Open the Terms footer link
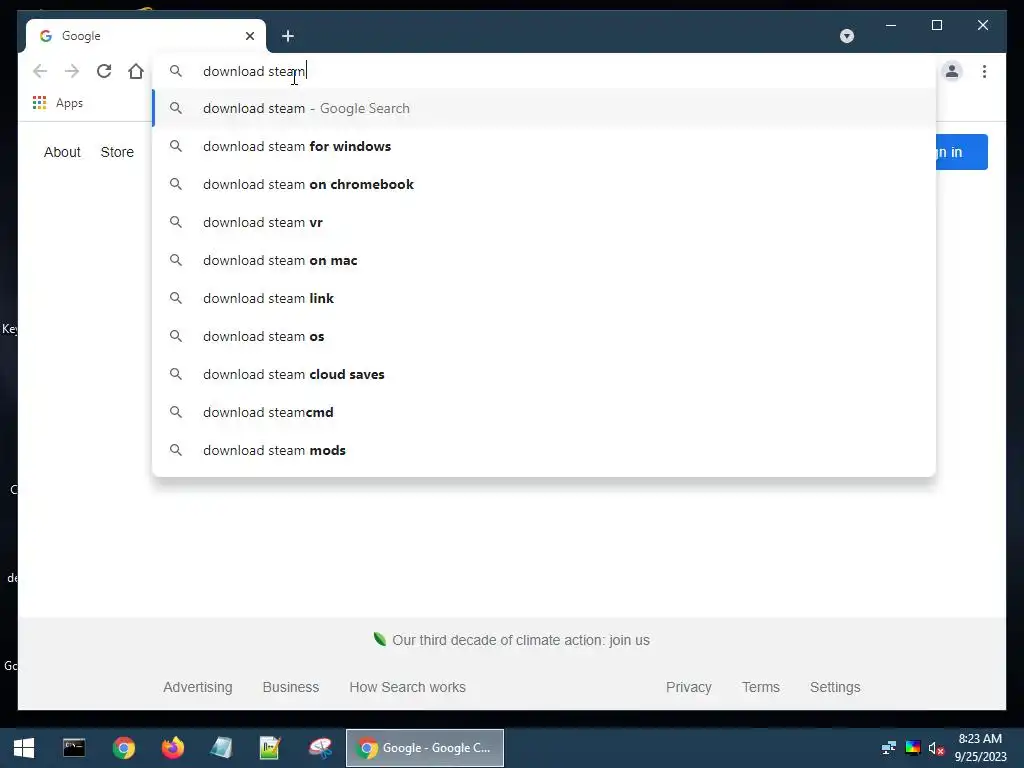 [x=761, y=687]
